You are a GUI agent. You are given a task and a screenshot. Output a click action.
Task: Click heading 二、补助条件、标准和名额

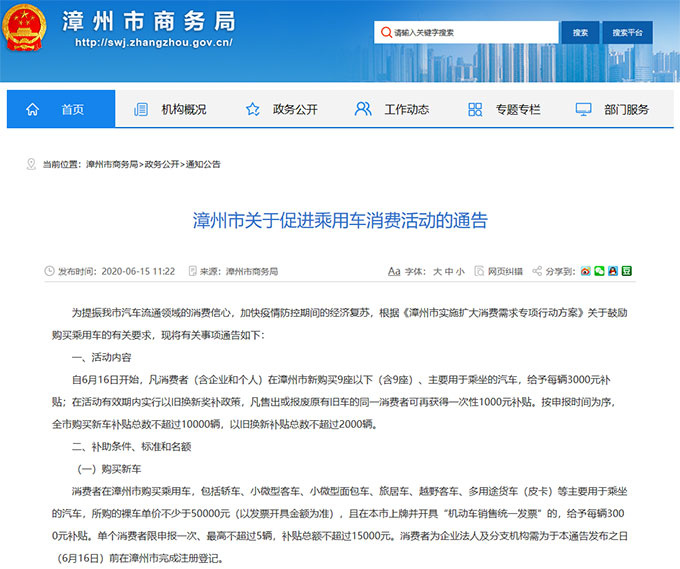coord(131,447)
